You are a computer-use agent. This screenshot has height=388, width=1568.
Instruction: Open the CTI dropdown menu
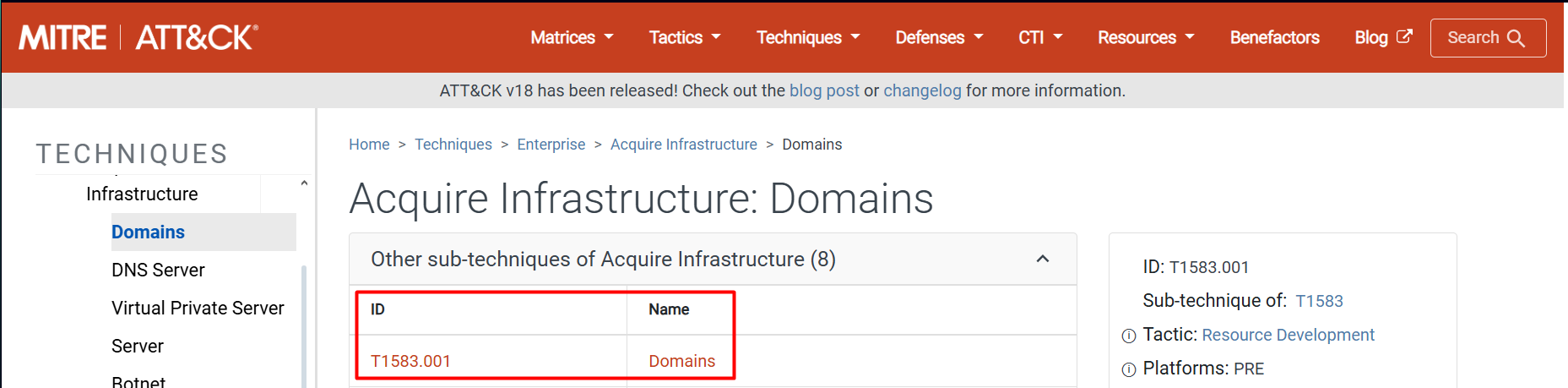coord(1040,37)
